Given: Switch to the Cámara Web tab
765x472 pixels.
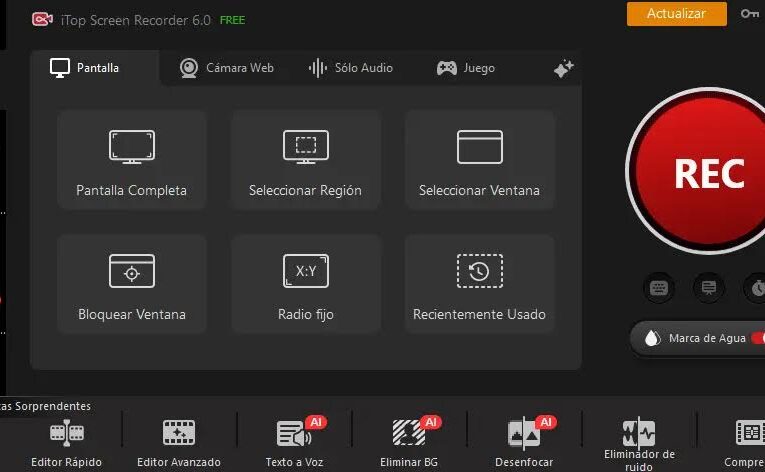Looking at the screenshot, I should (227, 68).
